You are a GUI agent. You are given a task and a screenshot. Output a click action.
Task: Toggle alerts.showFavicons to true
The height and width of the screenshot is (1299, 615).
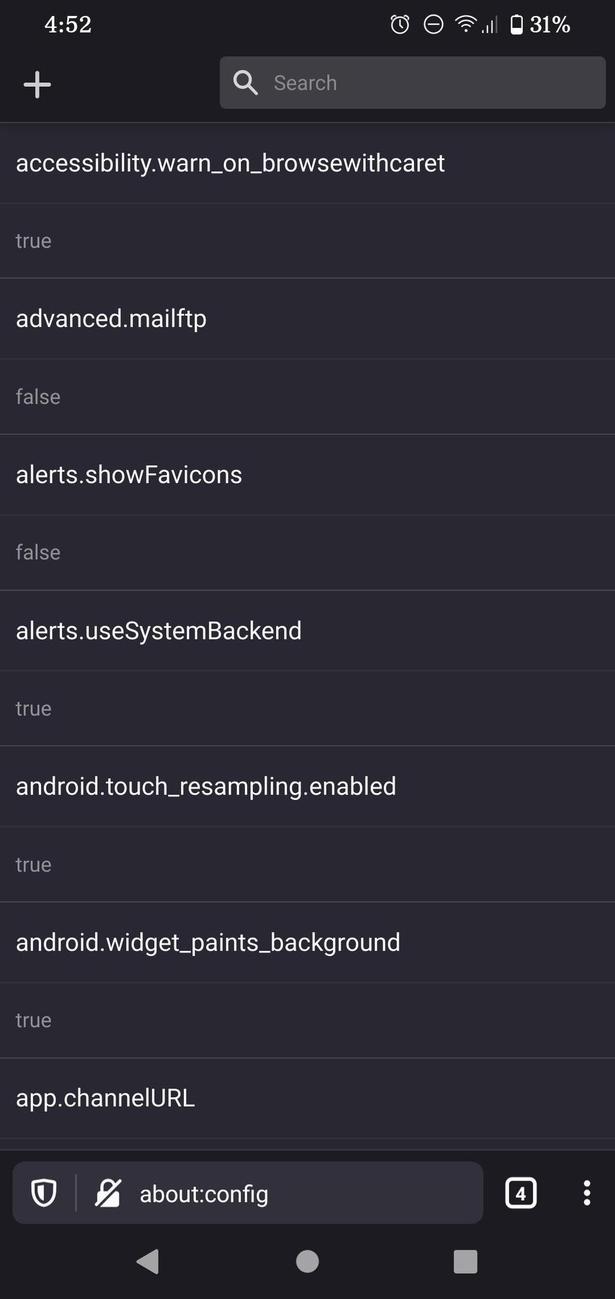click(129, 475)
